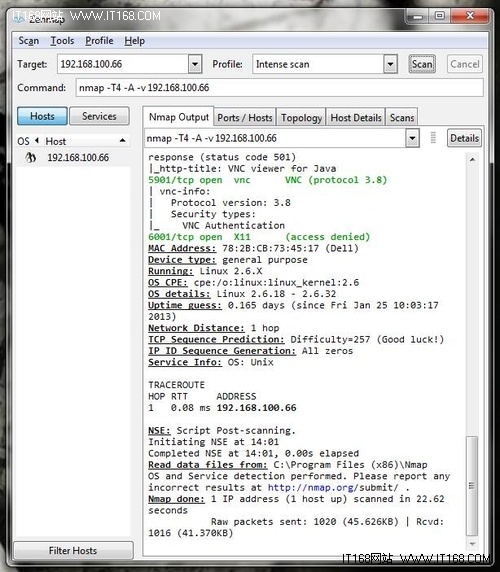Click the Cancel button

(x=465, y=64)
